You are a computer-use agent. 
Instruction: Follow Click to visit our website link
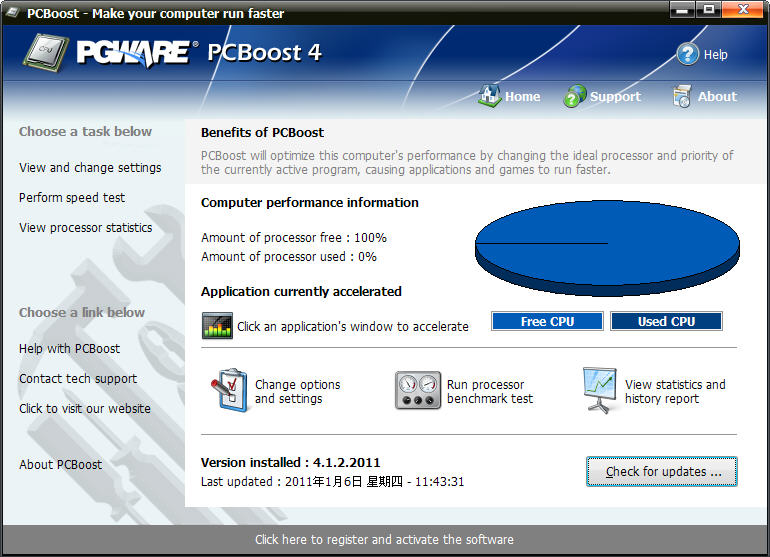tap(85, 409)
